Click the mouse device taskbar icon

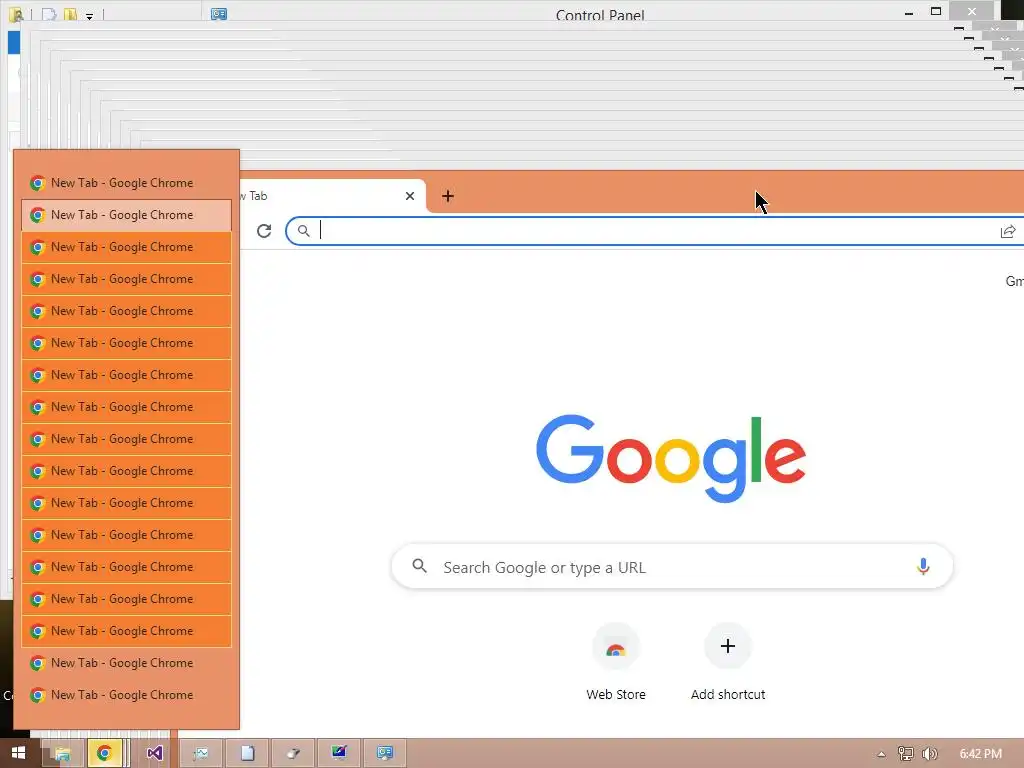click(x=293, y=753)
